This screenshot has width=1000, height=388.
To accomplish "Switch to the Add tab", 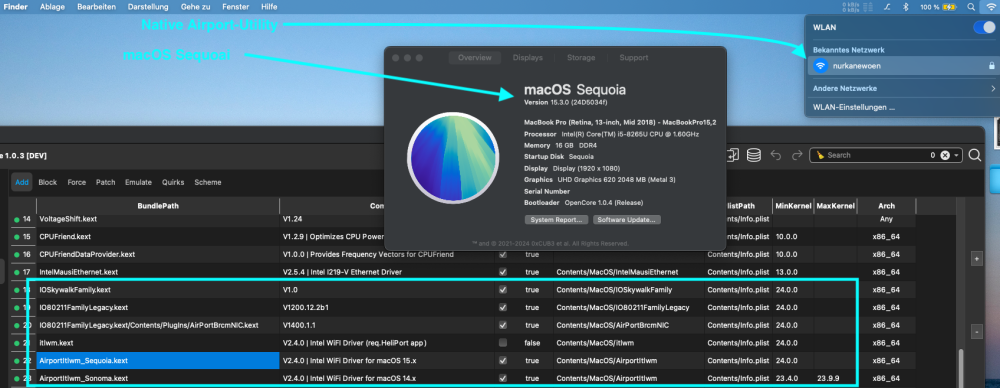I will pos(22,182).
